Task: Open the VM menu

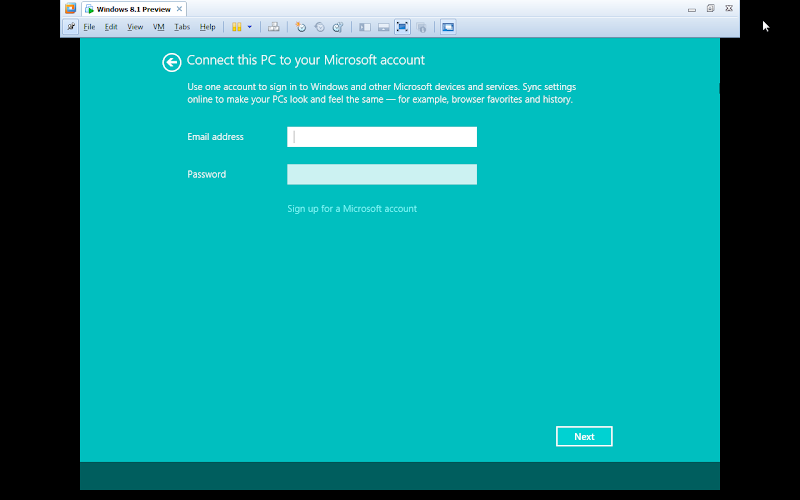Action: click(159, 27)
